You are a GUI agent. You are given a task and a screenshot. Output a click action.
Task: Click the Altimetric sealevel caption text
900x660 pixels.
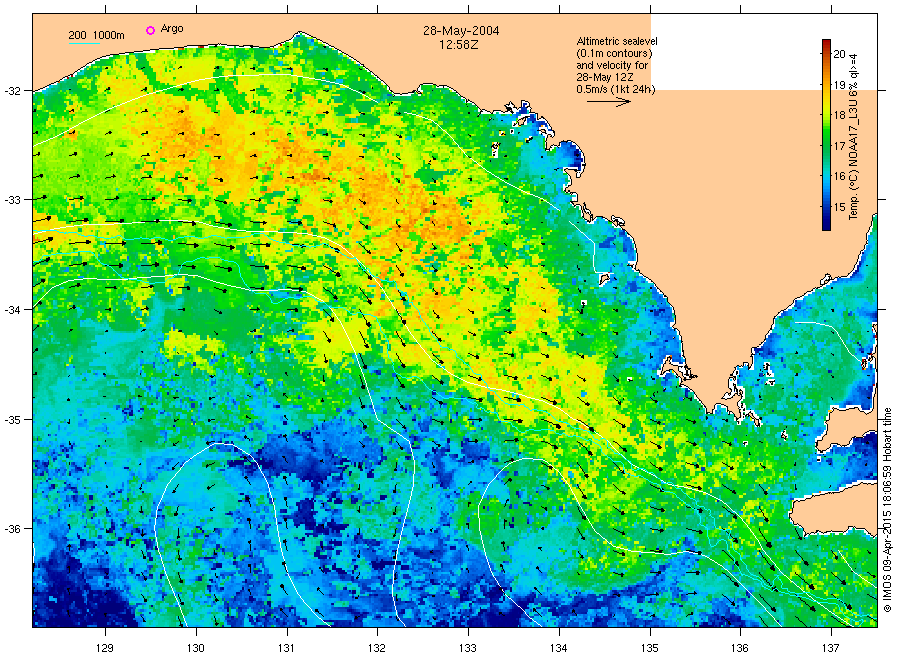point(616,41)
